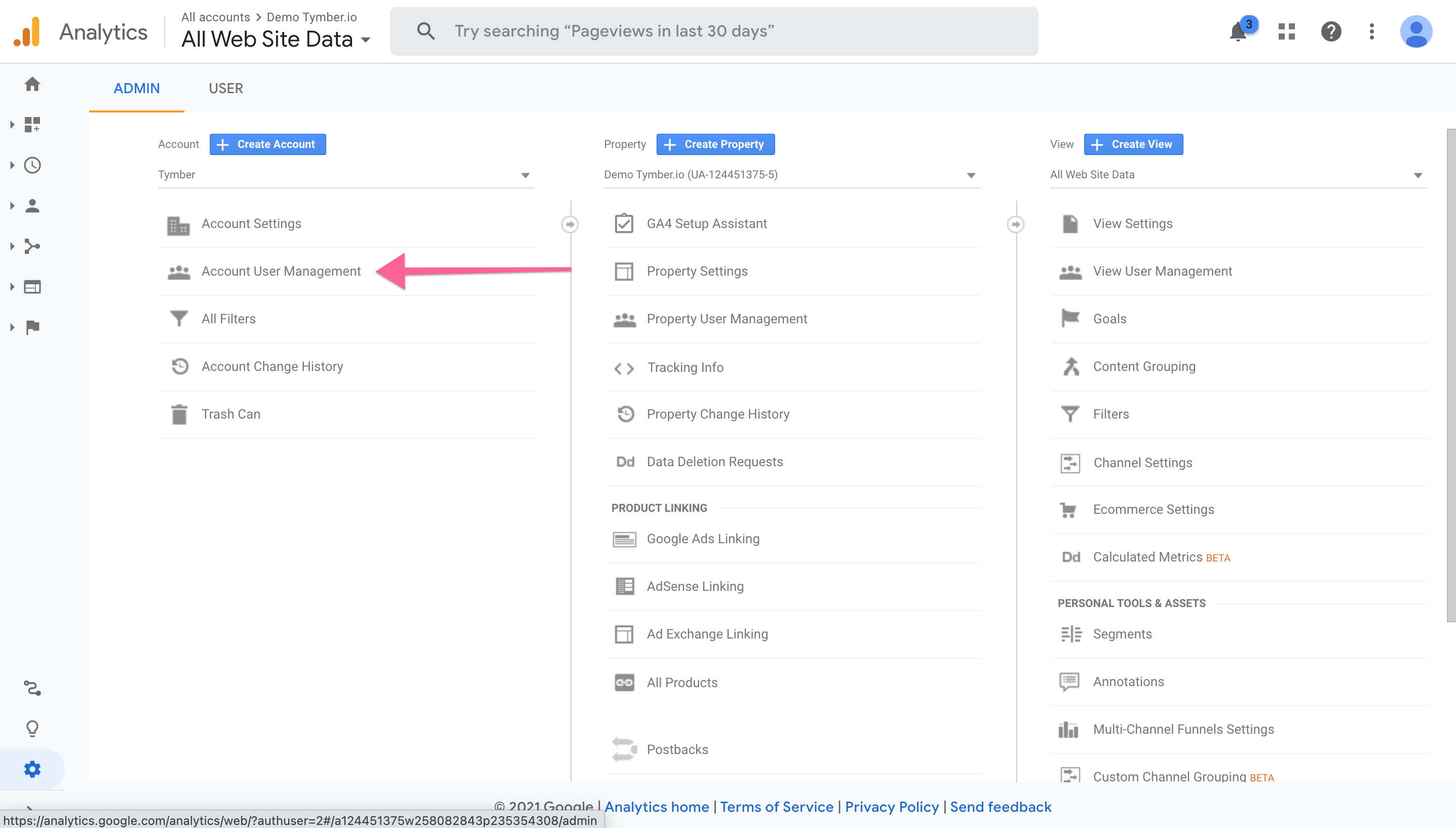Click the arrow button between Property and View columns
Screen dimensions: 1456x828
(x=1015, y=224)
